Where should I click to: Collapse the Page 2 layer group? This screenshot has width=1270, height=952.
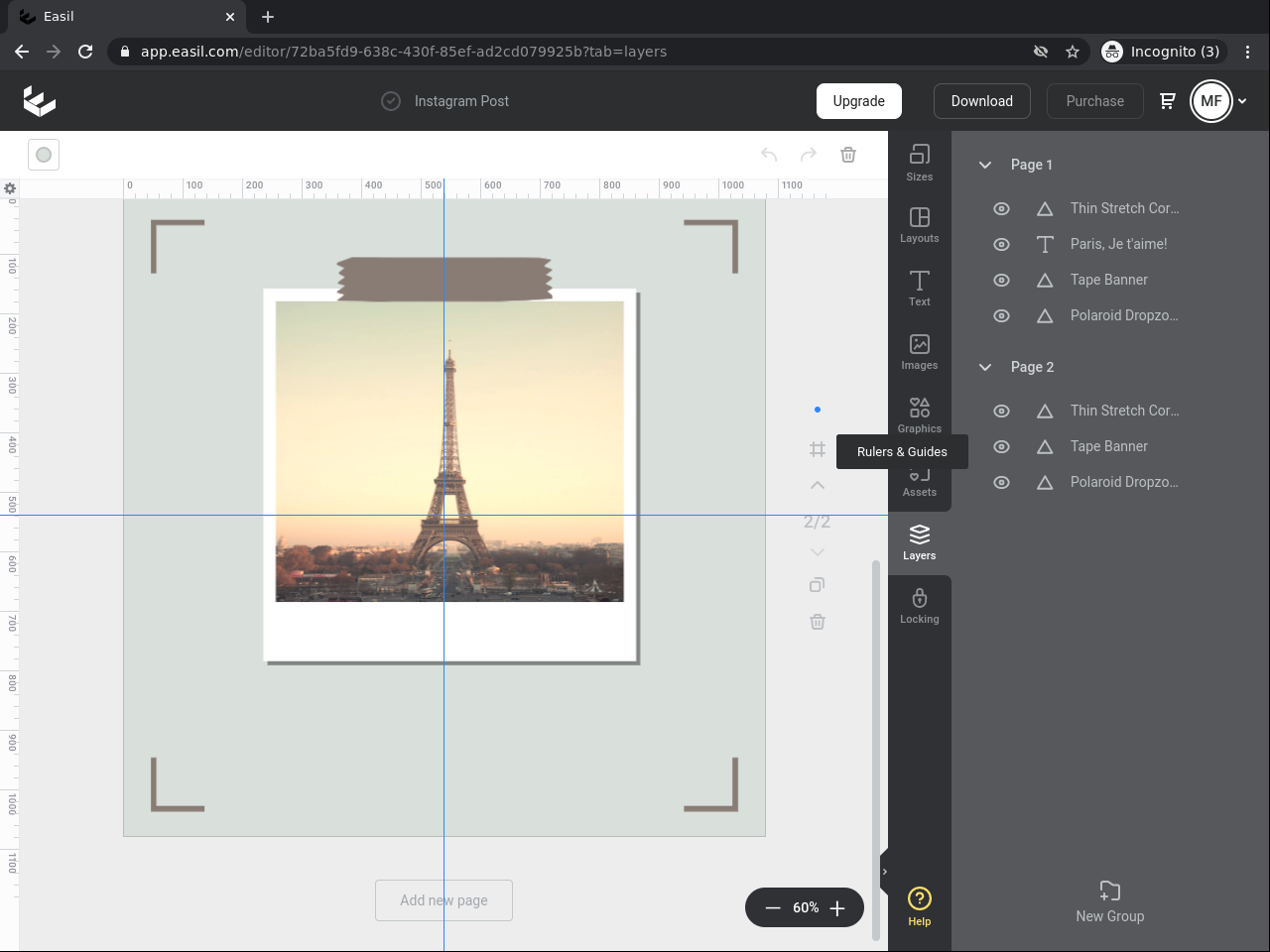pos(985,367)
